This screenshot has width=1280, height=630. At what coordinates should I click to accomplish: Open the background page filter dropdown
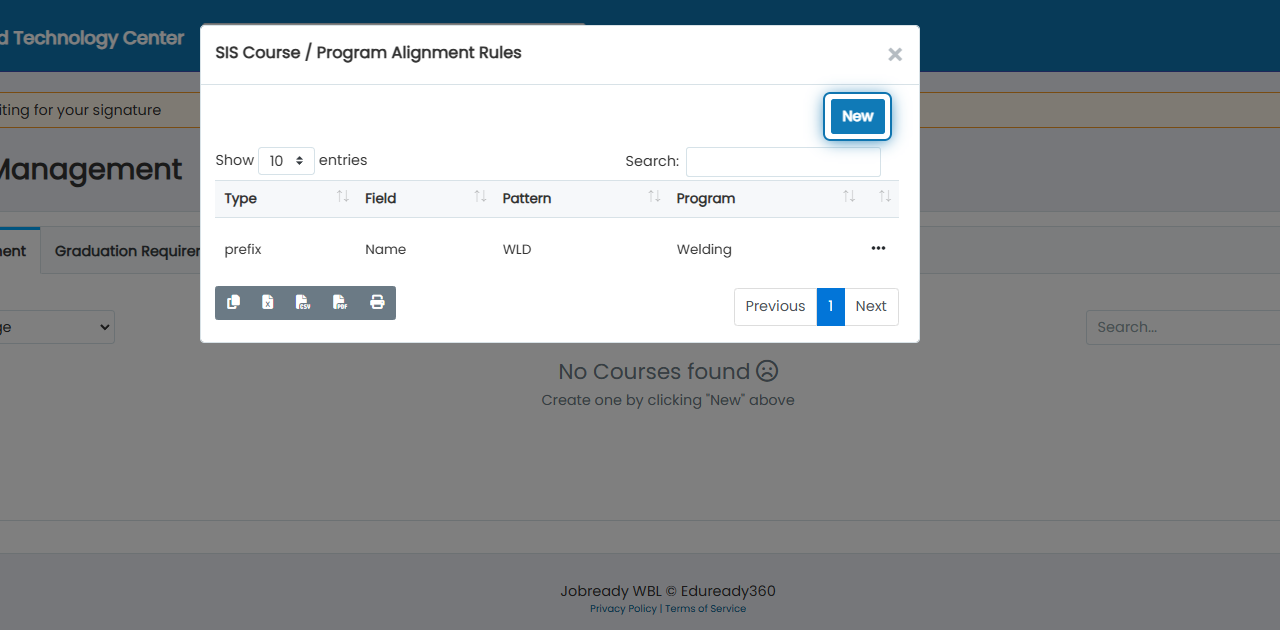pos(57,327)
